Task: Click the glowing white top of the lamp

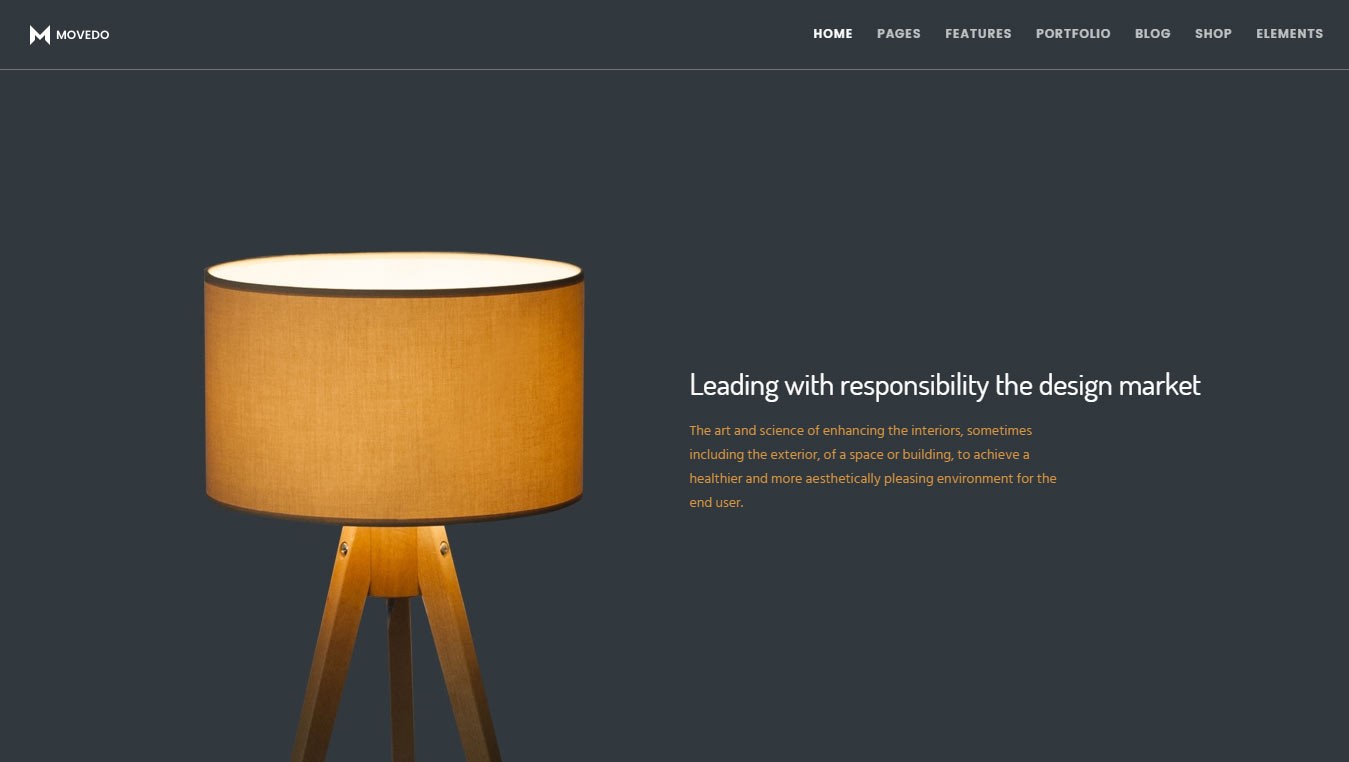Action: click(394, 271)
